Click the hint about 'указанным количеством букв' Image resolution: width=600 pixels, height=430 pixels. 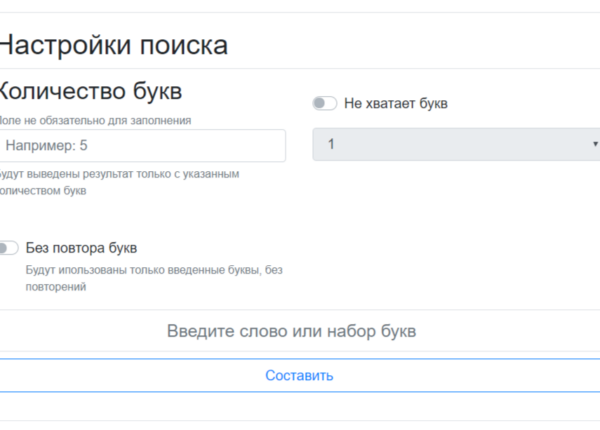[119, 182]
